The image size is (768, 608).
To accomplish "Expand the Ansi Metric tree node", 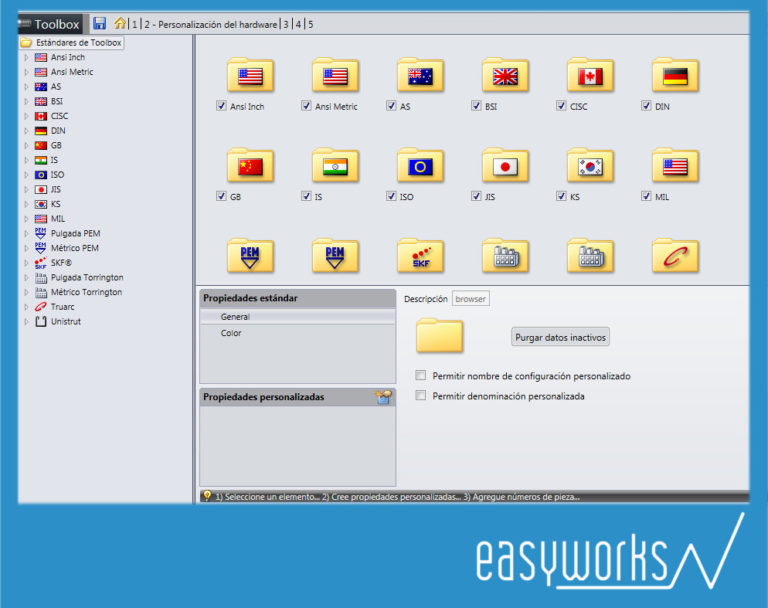I will pyautogui.click(x=26, y=72).
